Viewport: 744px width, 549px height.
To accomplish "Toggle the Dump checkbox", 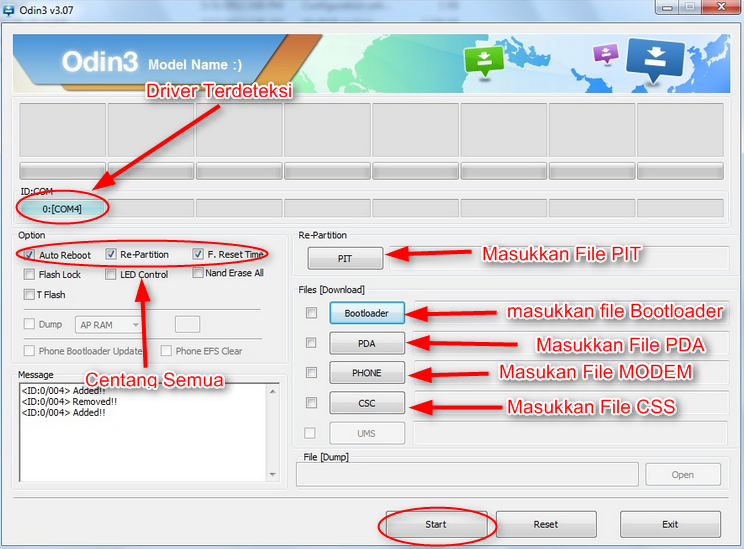I will tap(29, 324).
